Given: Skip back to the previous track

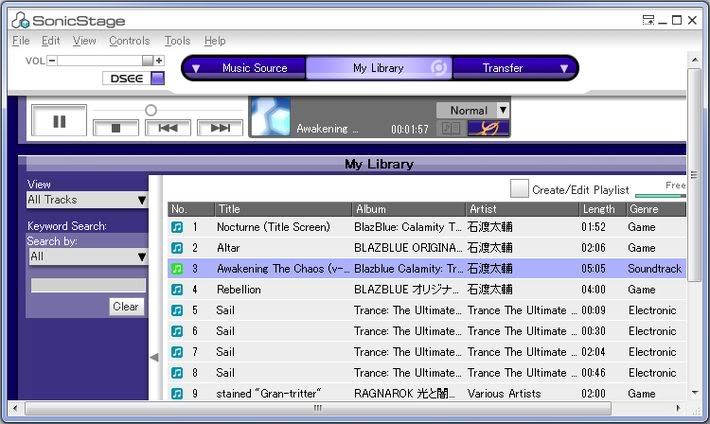Looking at the screenshot, I should point(168,128).
